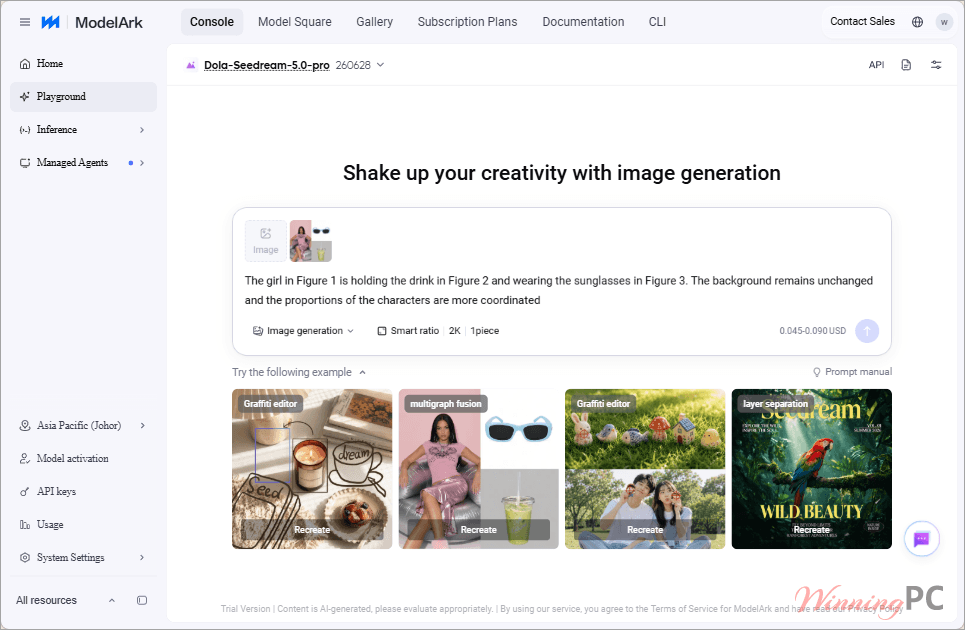Image resolution: width=965 pixels, height=630 pixels.
Task: Open the documentation page icon beside API
Action: [906, 65]
